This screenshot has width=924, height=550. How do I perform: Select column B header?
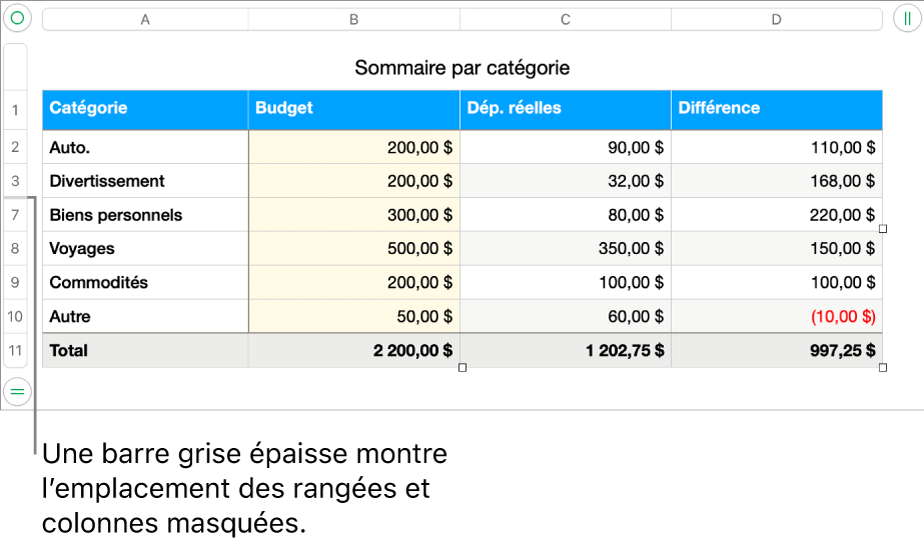tap(354, 19)
